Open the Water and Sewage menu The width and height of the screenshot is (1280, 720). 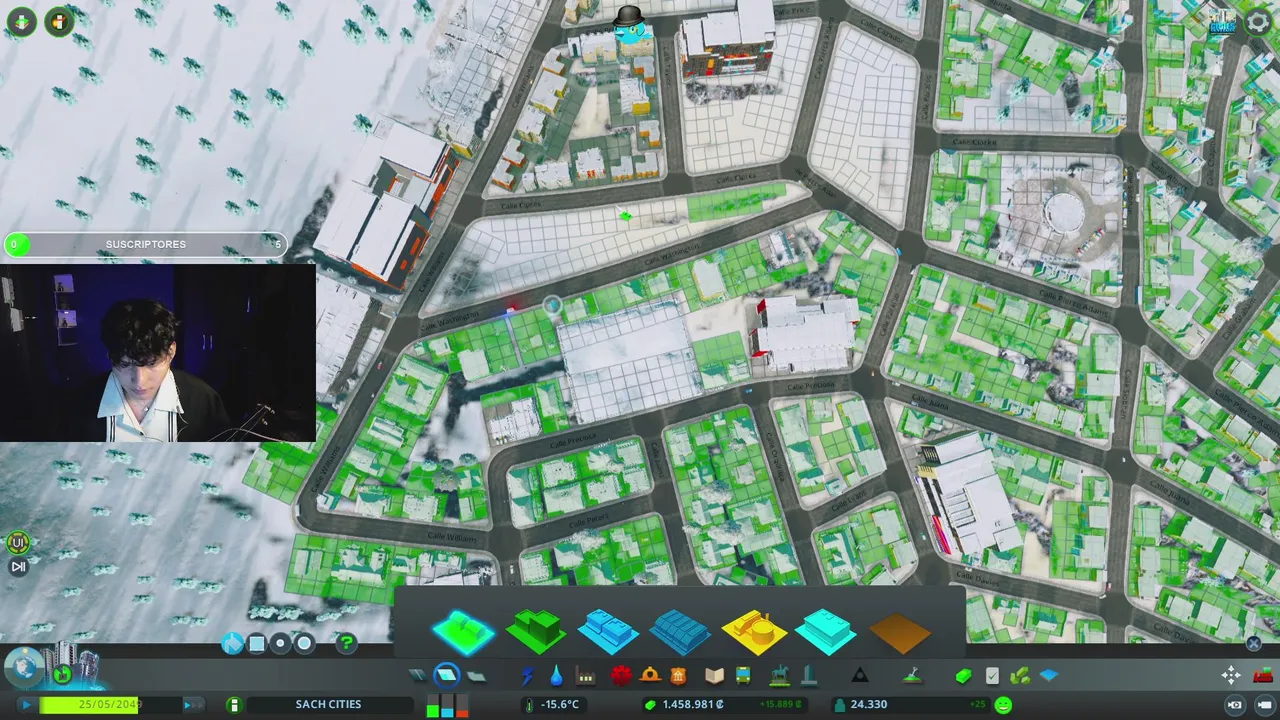click(556, 677)
